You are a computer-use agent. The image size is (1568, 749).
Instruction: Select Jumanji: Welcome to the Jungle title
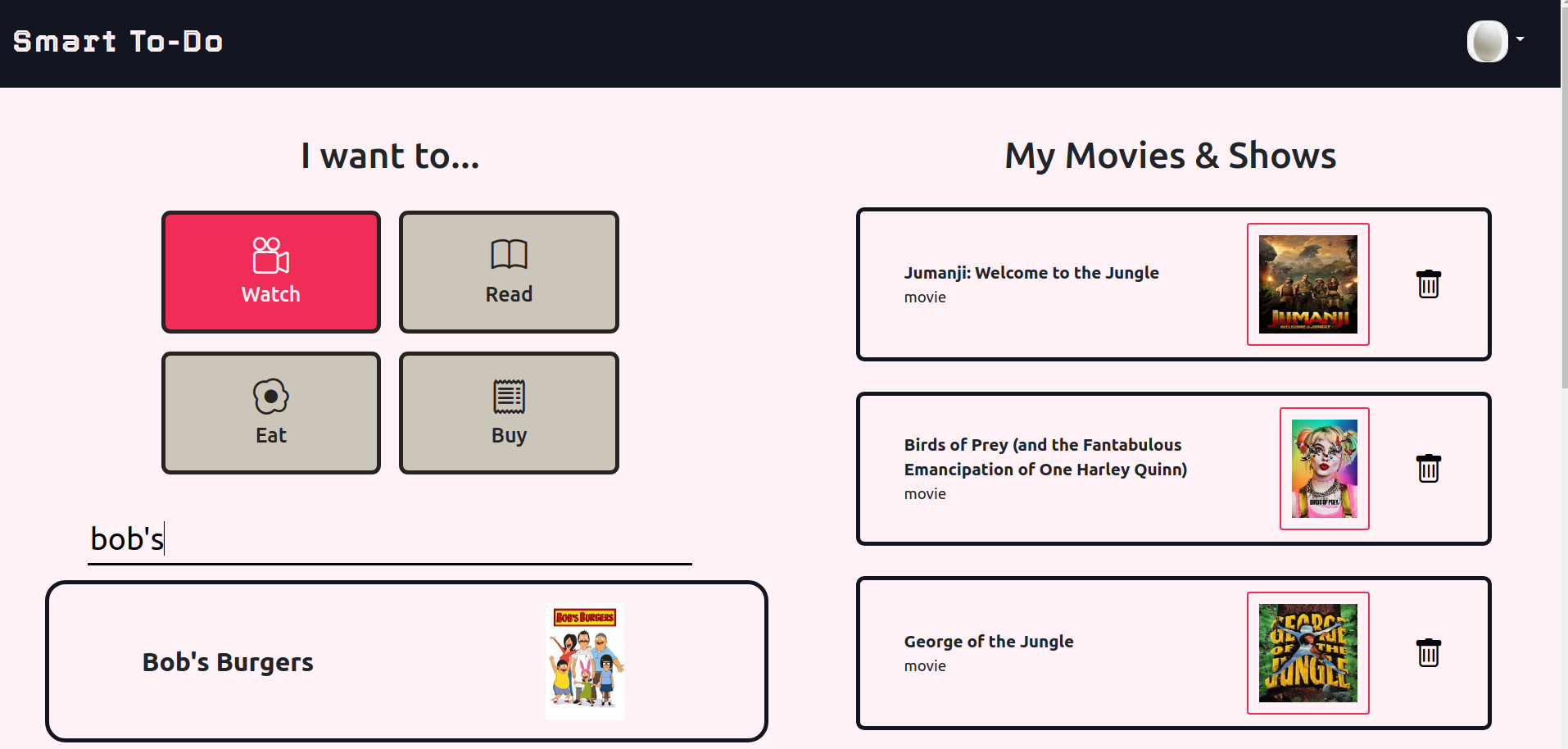pyautogui.click(x=1031, y=273)
